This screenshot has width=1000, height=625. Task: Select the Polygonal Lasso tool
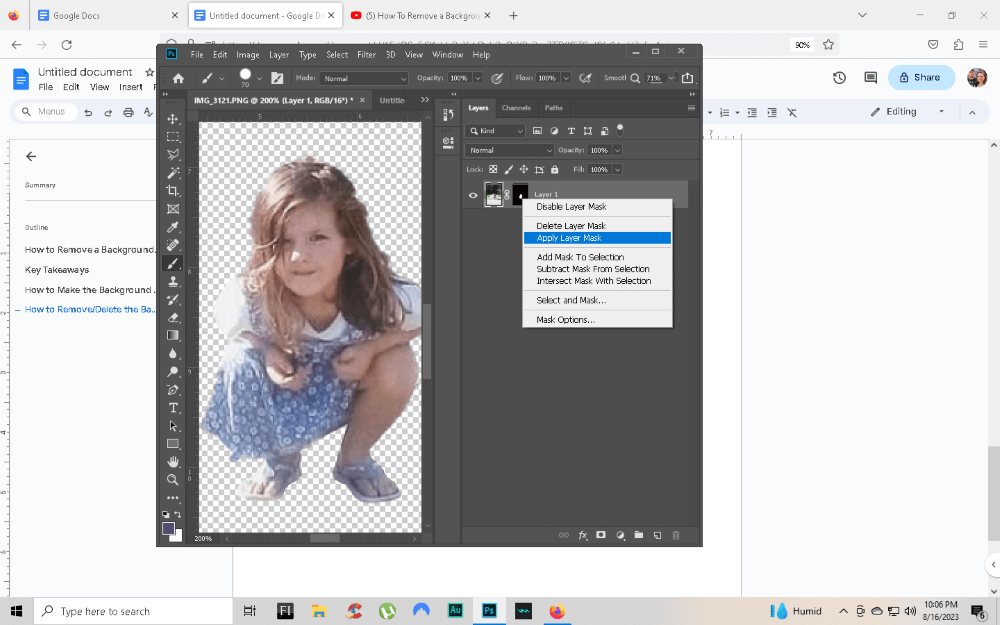pyautogui.click(x=173, y=154)
